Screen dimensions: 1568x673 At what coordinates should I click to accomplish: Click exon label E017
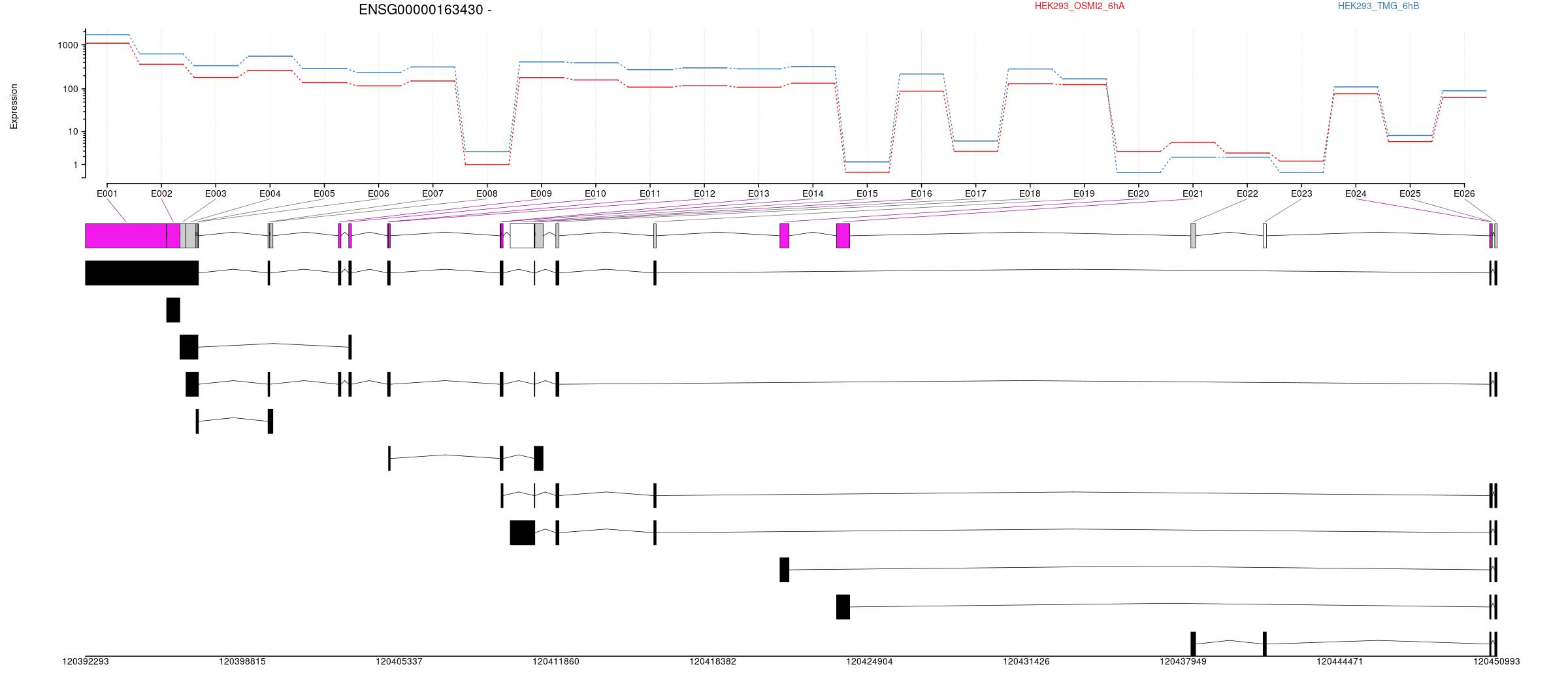pyautogui.click(x=975, y=193)
